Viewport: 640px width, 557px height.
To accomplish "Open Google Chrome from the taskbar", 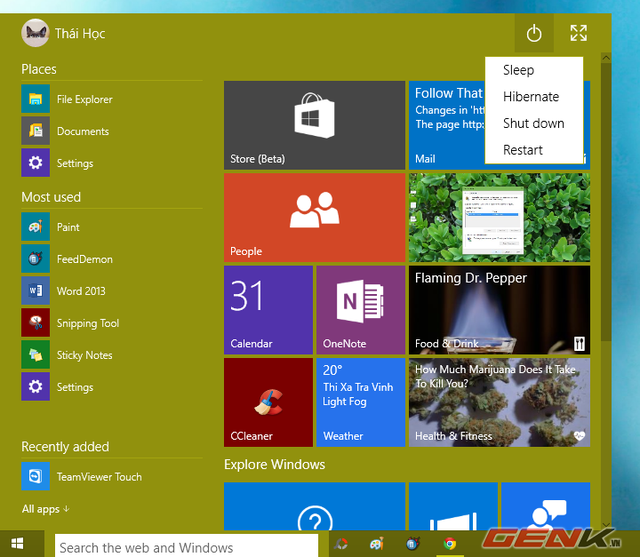I will click(450, 544).
